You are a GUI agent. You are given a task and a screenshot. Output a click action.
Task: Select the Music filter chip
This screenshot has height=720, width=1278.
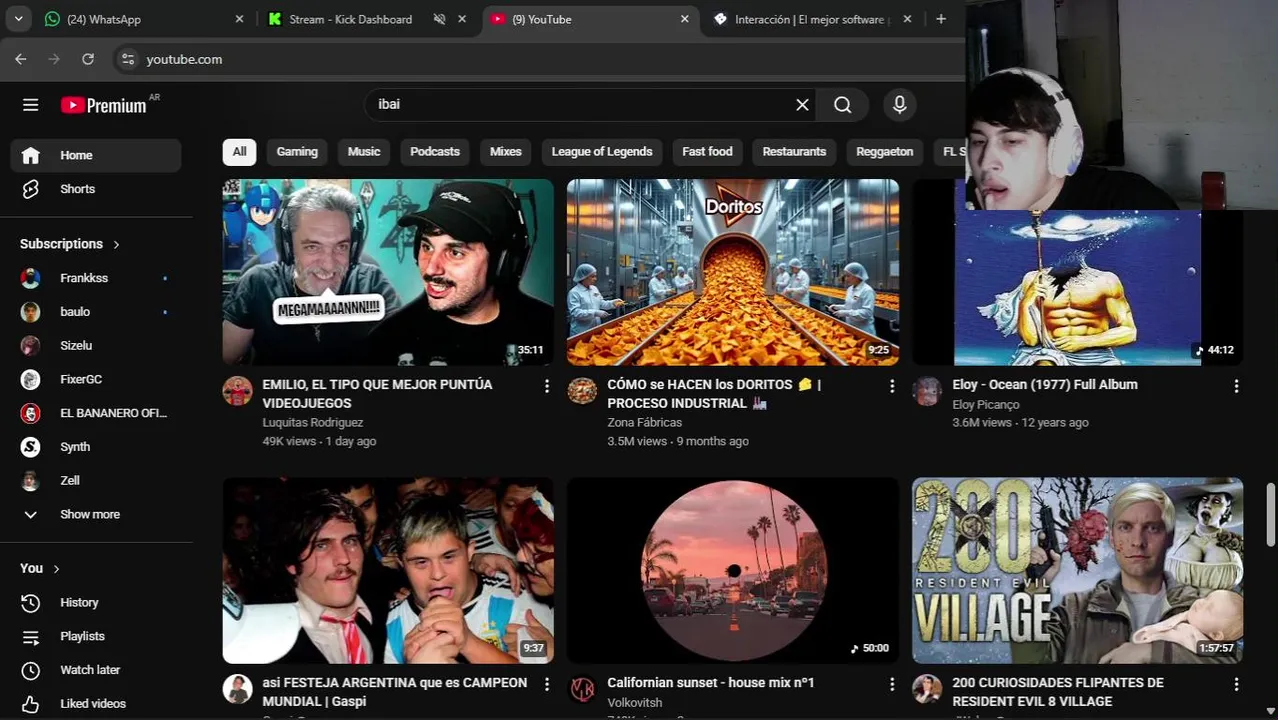coord(364,151)
